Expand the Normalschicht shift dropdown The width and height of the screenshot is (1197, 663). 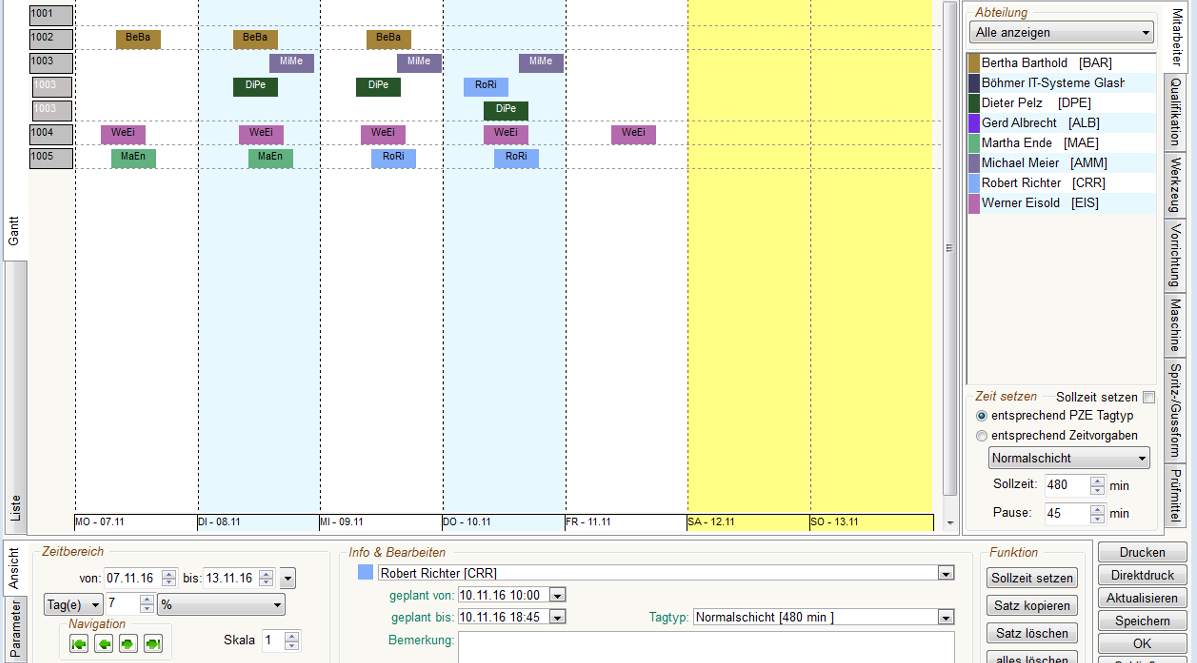click(1069, 458)
